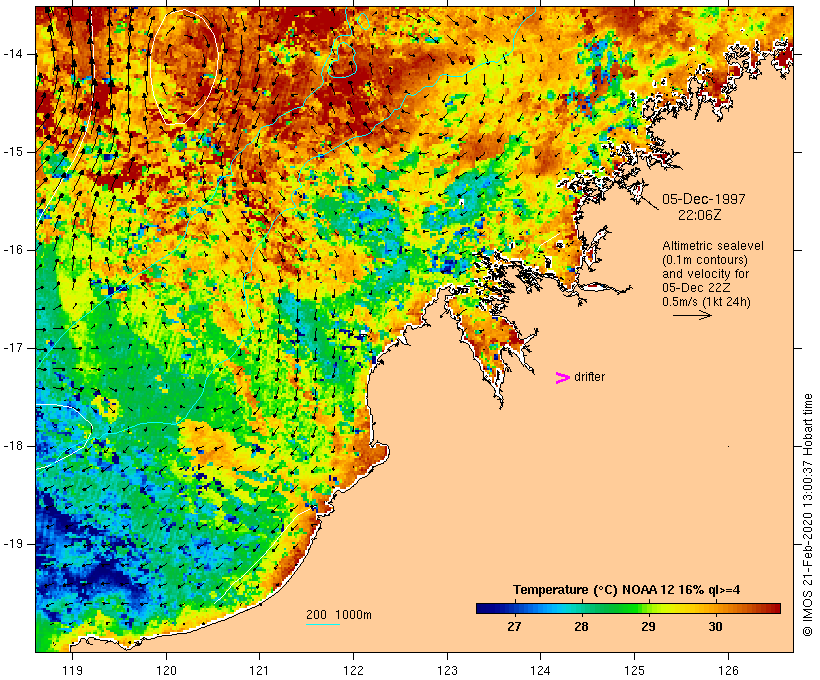Click the '05-Dec-1997' date text
Screen dimensions: 820x680
[703, 199]
